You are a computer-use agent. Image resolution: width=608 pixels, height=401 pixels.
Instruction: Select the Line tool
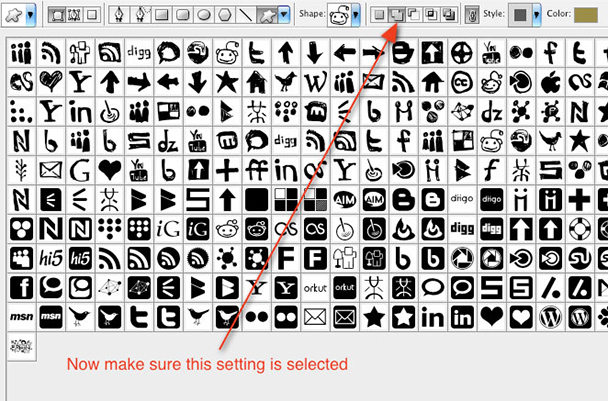tap(245, 16)
